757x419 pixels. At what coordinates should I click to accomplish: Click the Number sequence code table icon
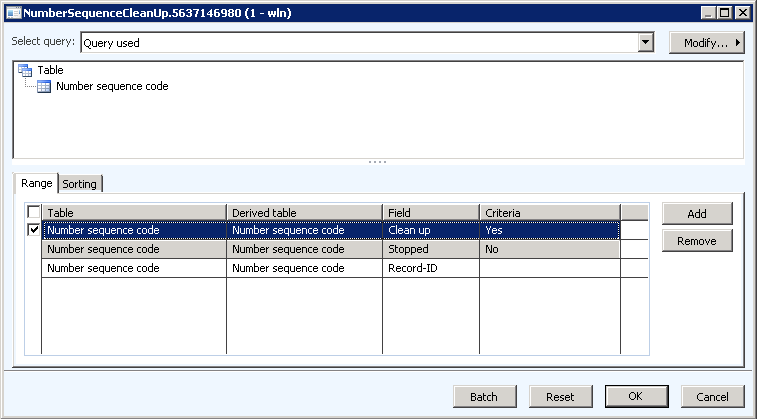click(44, 87)
